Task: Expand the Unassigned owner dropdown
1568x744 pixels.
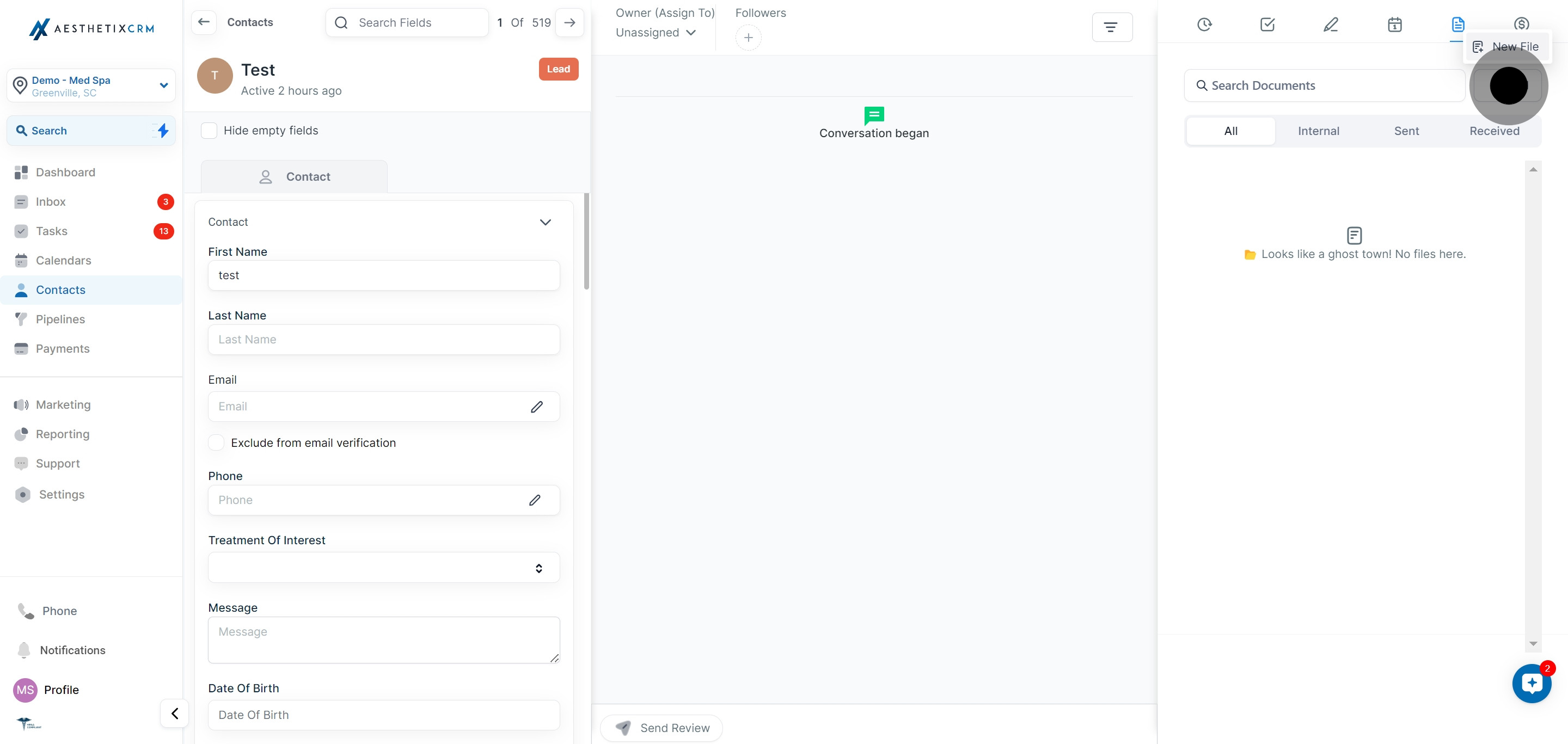Action: [x=656, y=33]
